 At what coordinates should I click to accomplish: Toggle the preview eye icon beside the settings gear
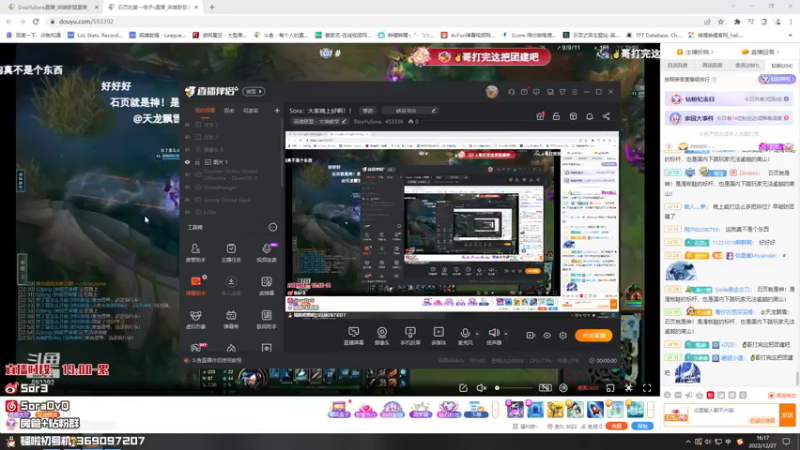[547, 336]
